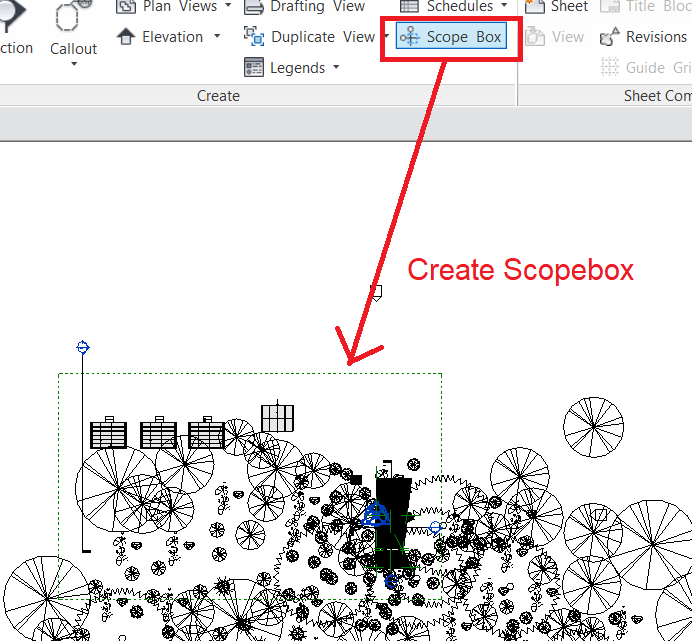Viewport: 692px width, 641px height.
Task: Click the Schedules icon
Action: click(409, 6)
